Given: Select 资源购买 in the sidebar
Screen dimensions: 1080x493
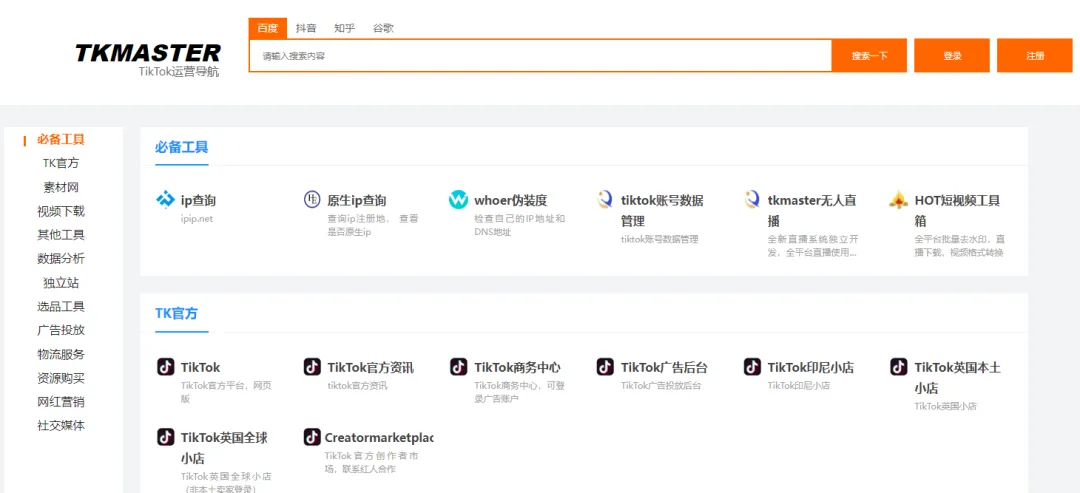Looking at the screenshot, I should [61, 378].
